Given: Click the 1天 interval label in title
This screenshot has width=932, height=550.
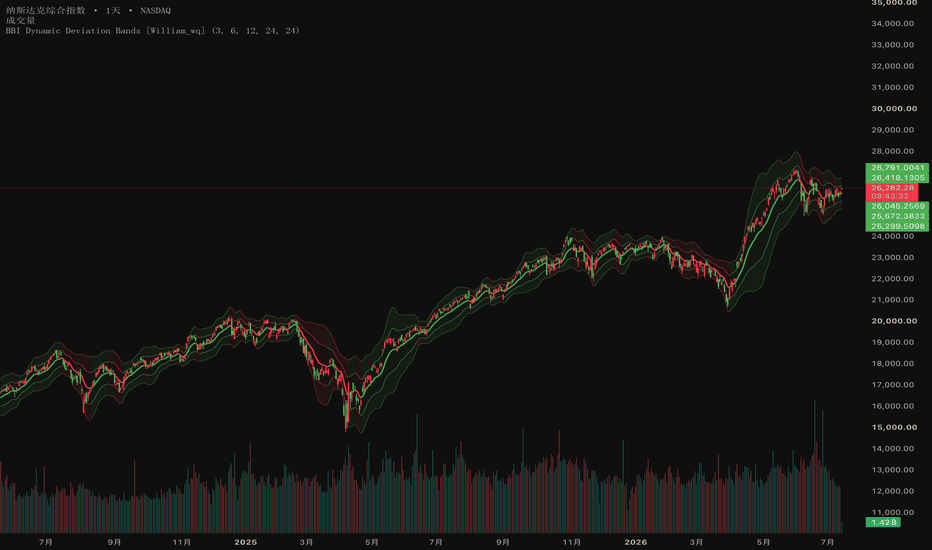Looking at the screenshot, I should [113, 11].
